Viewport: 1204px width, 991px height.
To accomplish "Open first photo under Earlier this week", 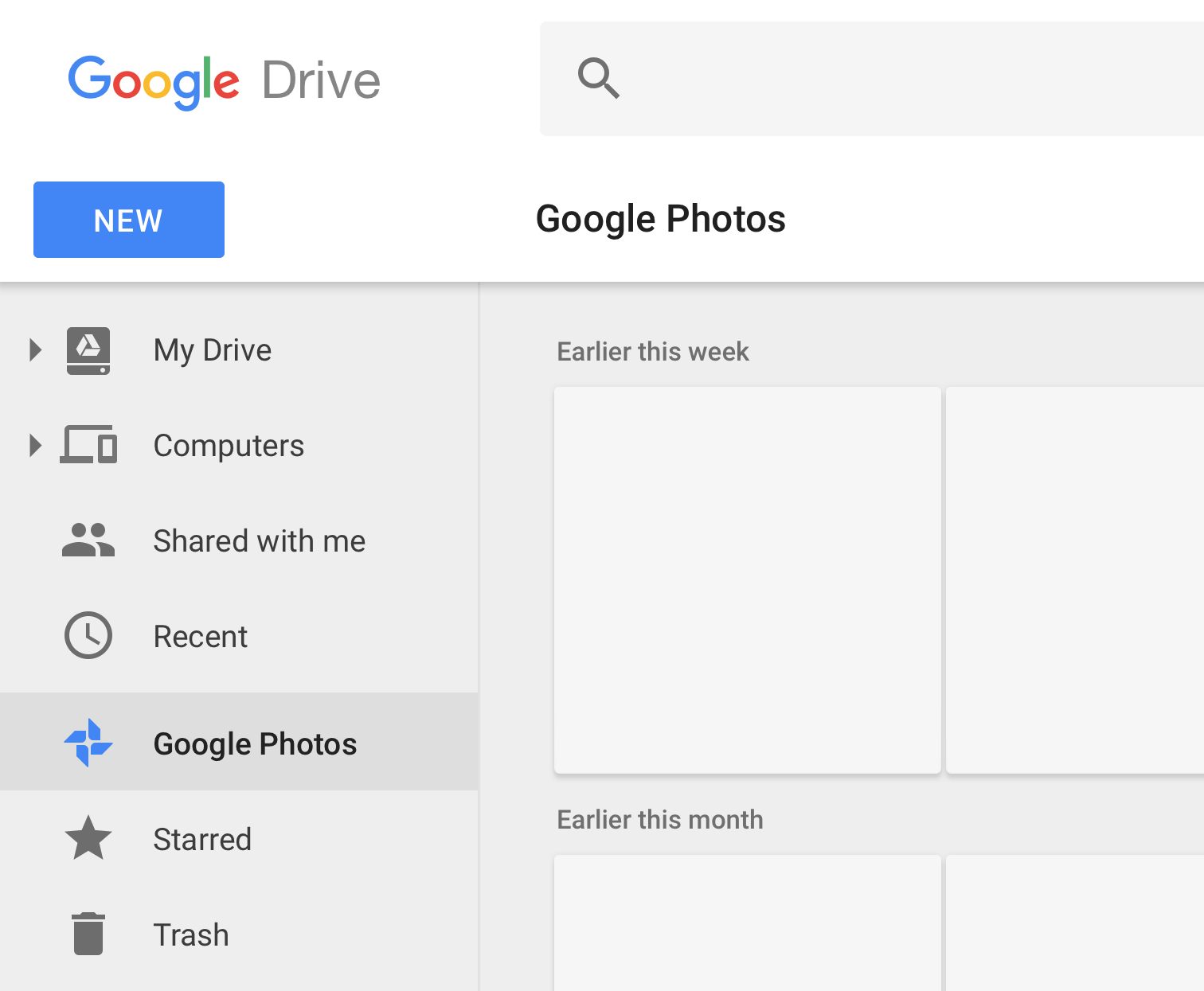I will (x=747, y=579).
